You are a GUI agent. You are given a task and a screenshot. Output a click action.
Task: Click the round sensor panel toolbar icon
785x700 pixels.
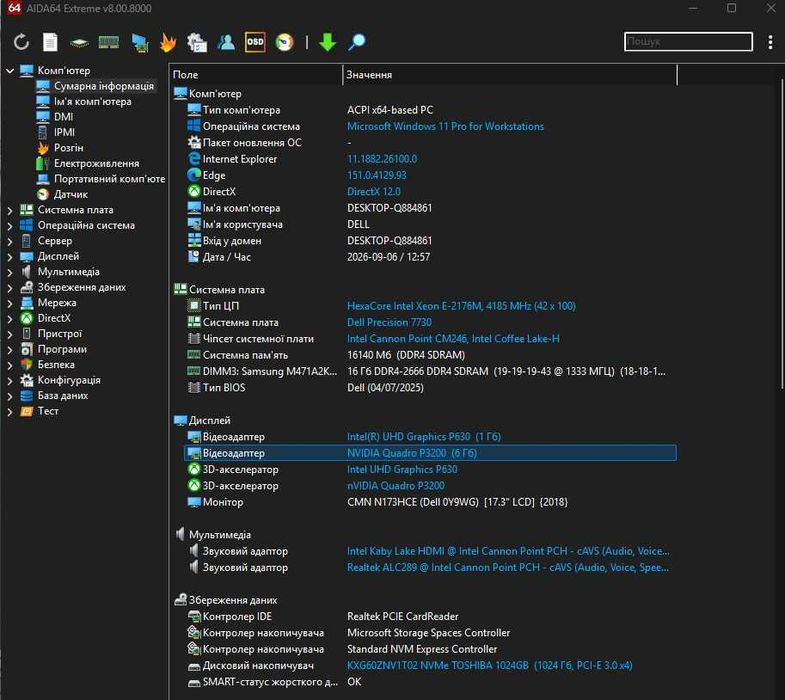click(284, 42)
